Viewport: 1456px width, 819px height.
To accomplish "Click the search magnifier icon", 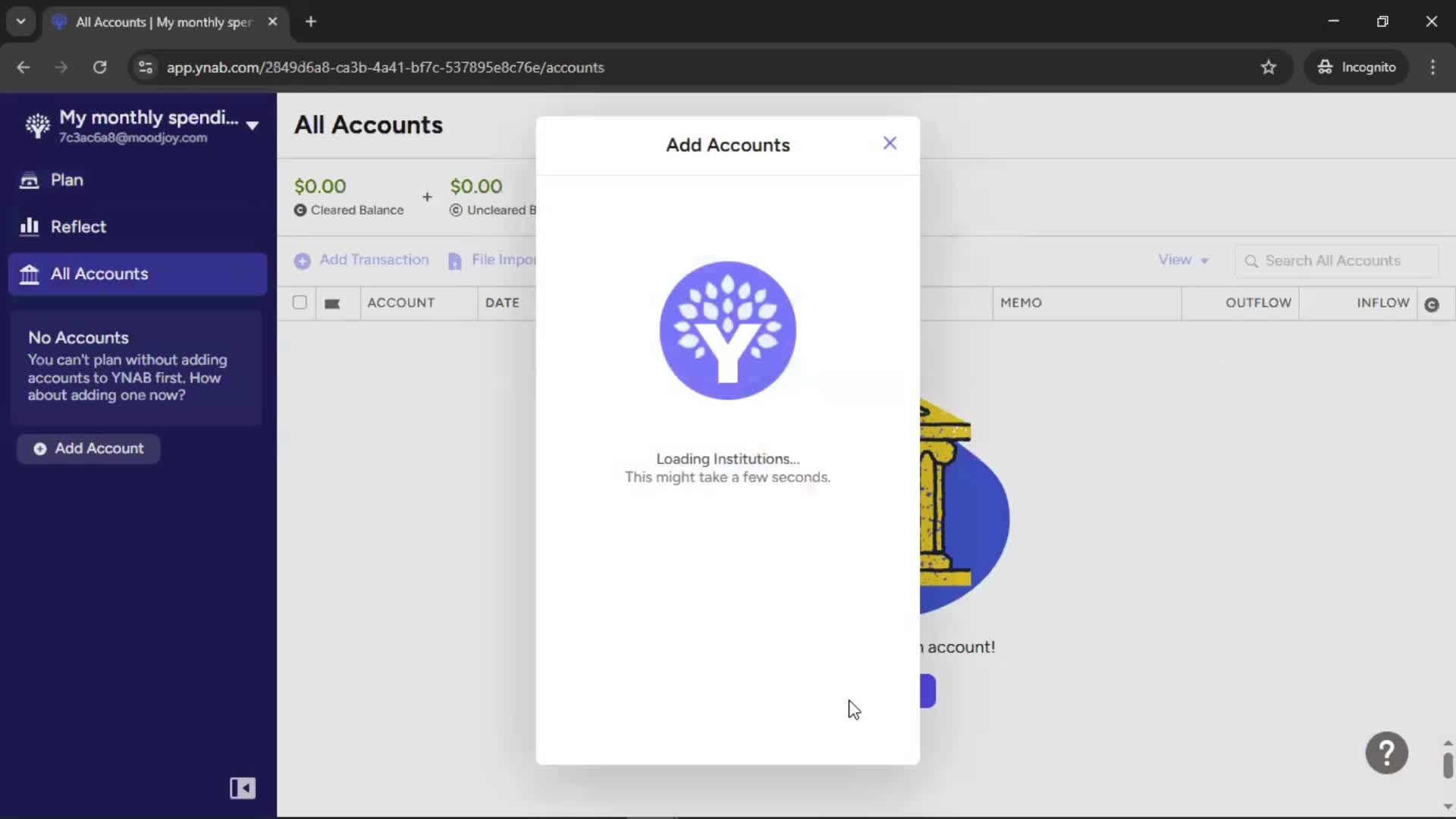I will click(1251, 261).
